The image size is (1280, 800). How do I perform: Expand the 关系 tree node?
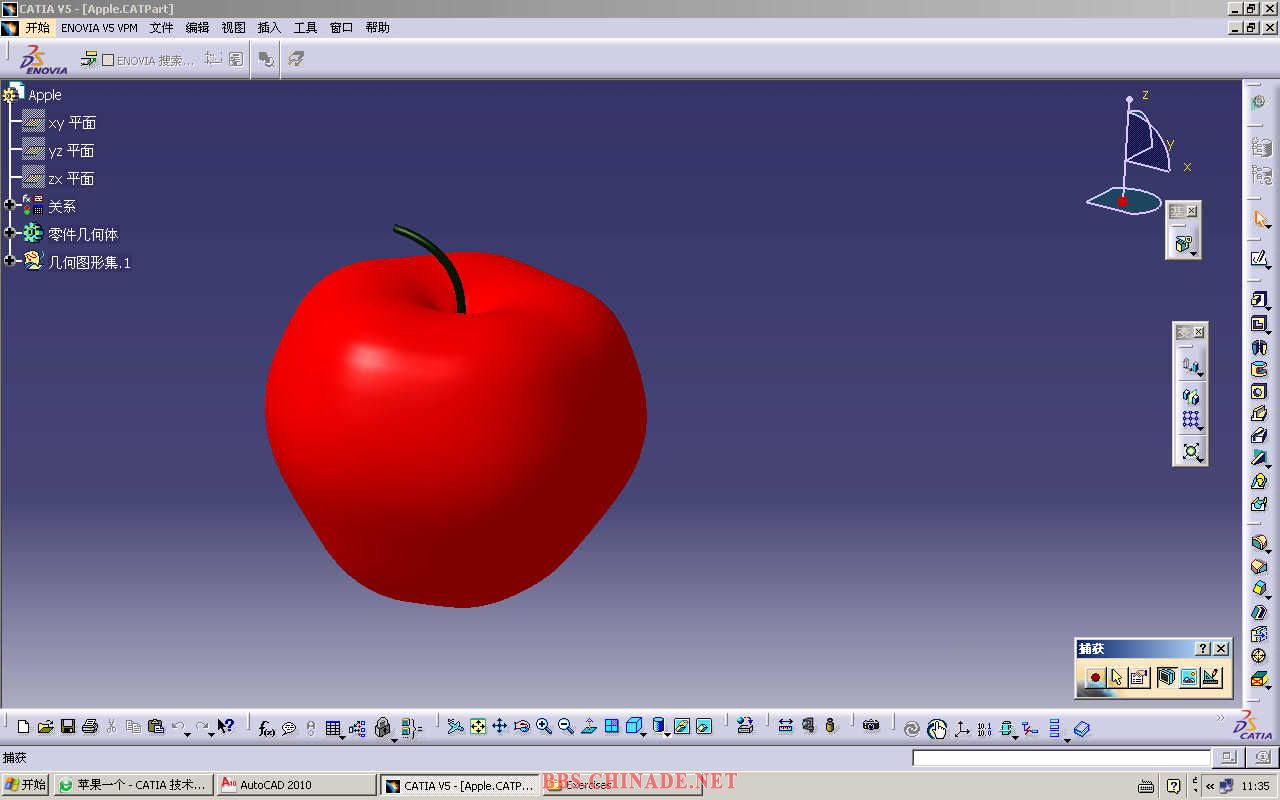point(10,205)
